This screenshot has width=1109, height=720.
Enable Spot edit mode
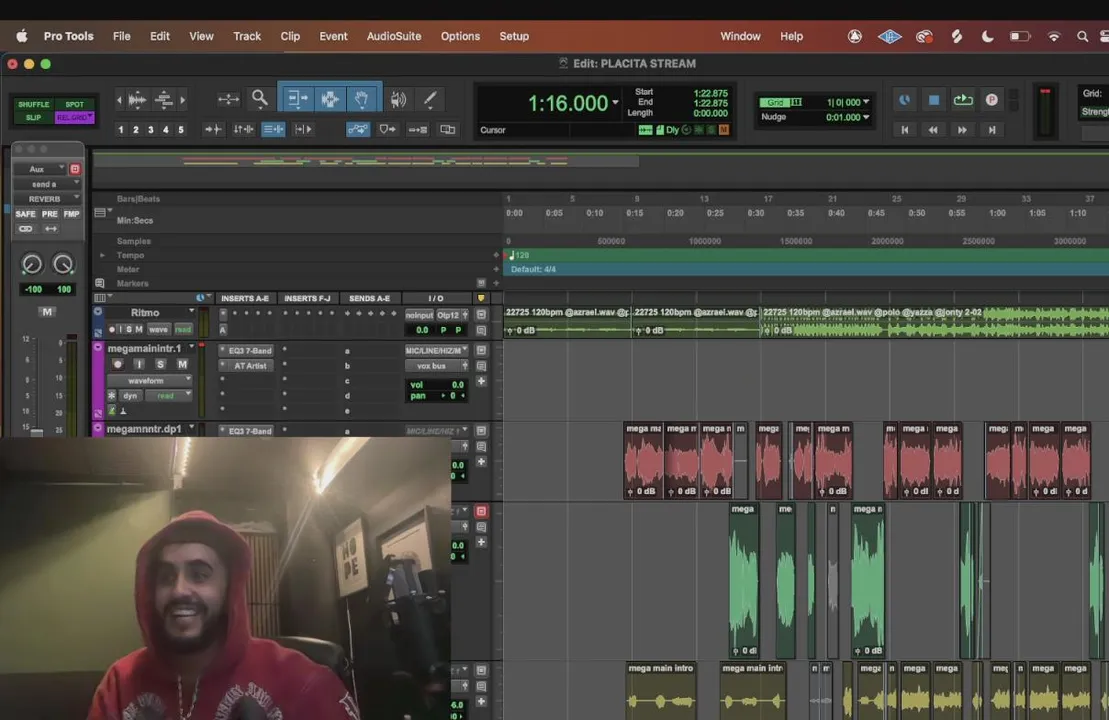74,105
